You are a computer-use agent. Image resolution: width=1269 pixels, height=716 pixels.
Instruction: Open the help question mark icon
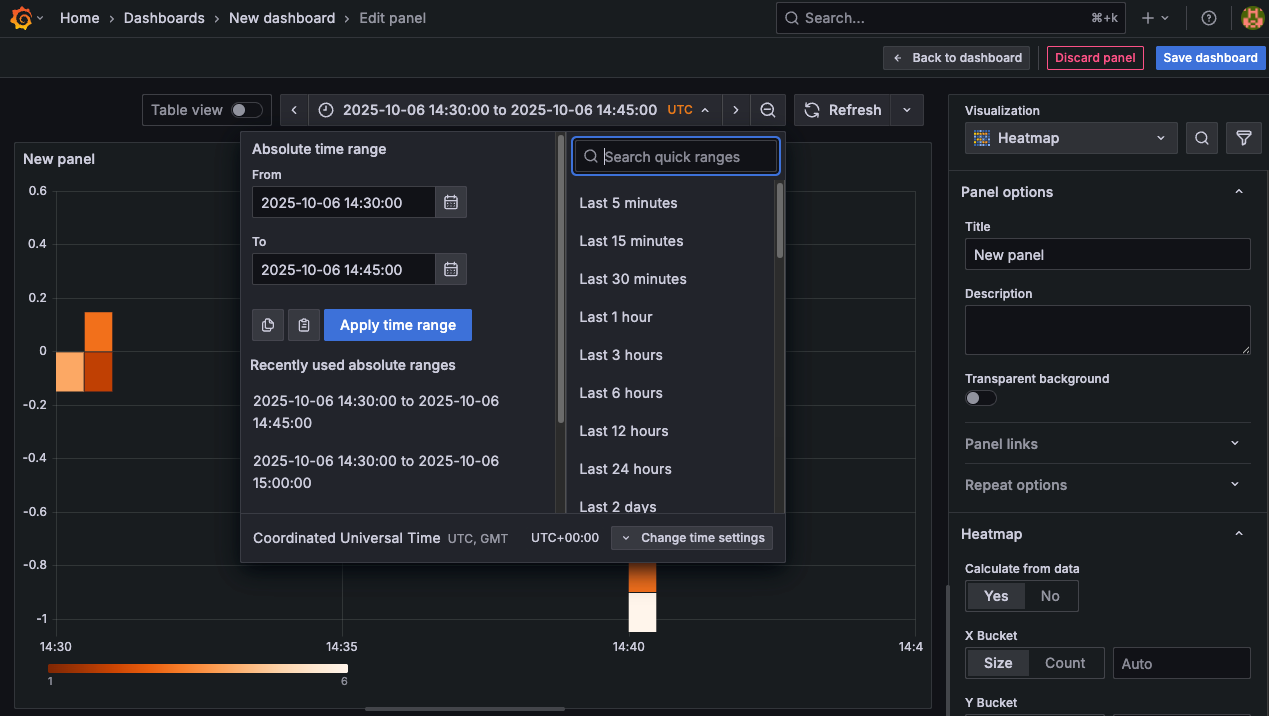point(1208,18)
